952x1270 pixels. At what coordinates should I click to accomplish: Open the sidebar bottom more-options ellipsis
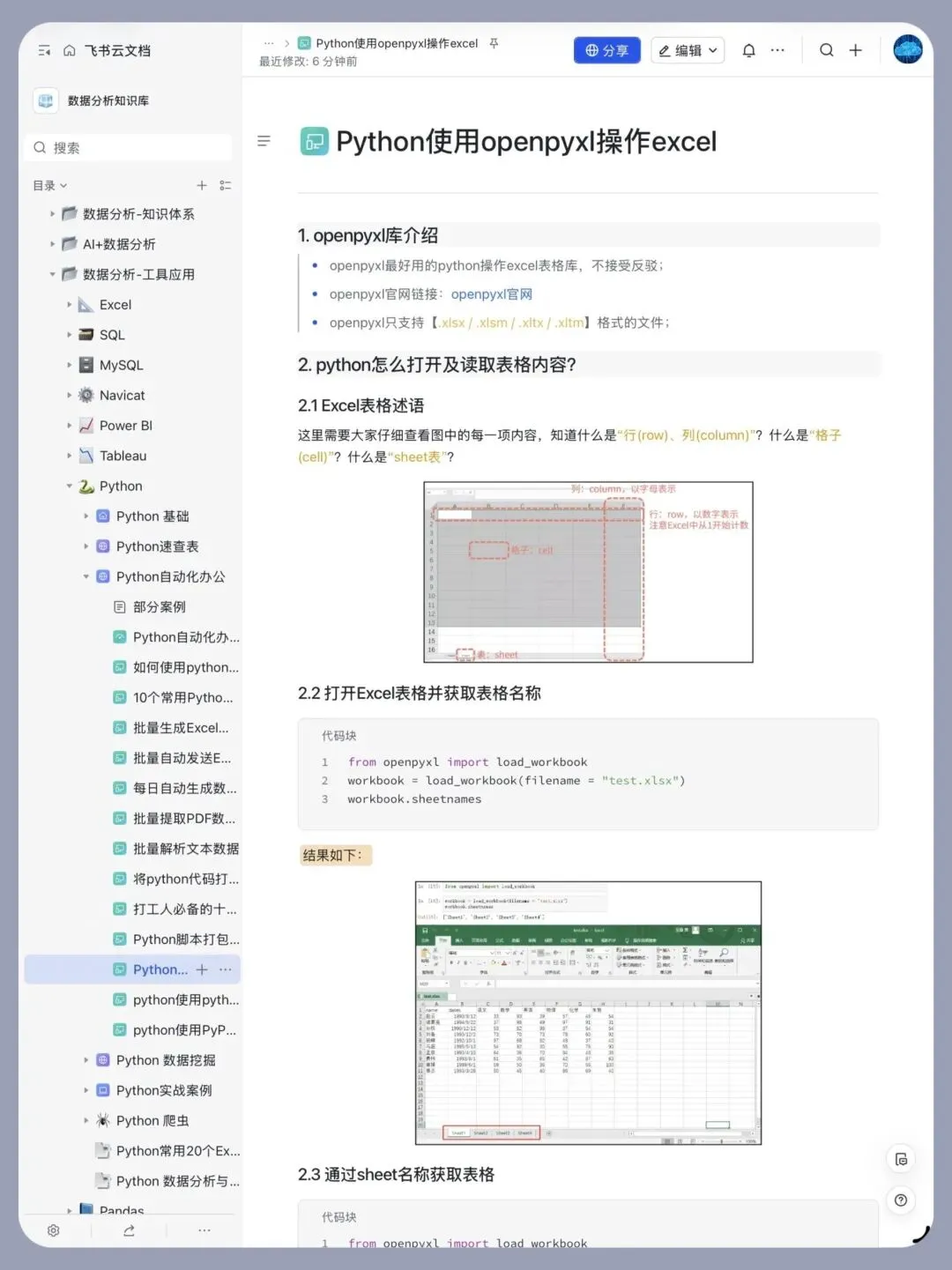click(205, 1230)
